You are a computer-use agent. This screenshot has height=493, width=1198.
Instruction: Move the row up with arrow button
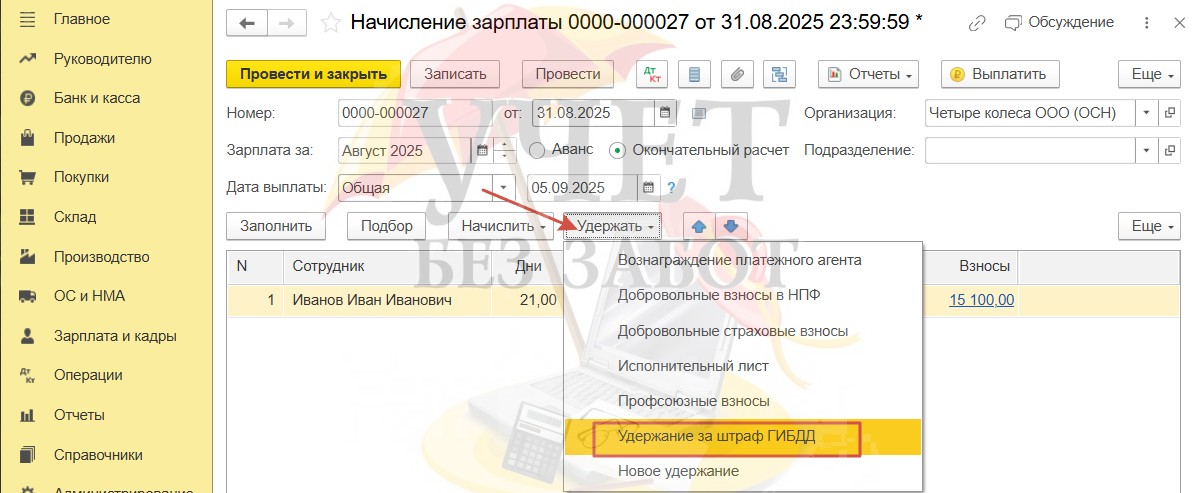[x=699, y=226]
